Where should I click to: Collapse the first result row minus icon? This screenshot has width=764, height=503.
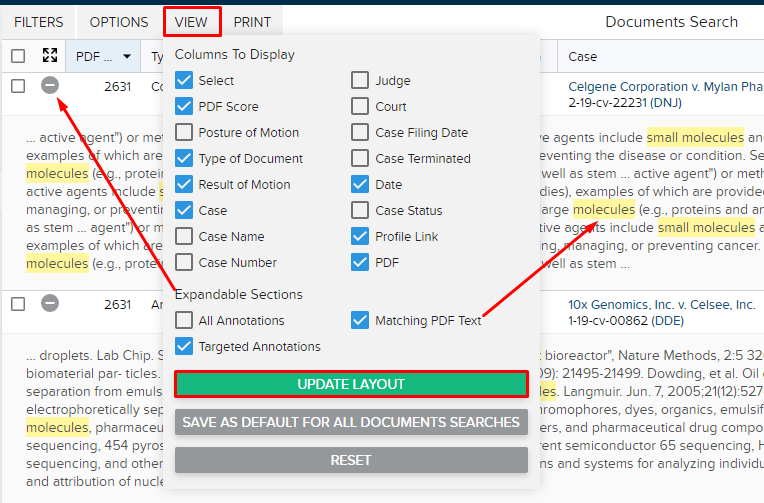pyautogui.click(x=50, y=85)
